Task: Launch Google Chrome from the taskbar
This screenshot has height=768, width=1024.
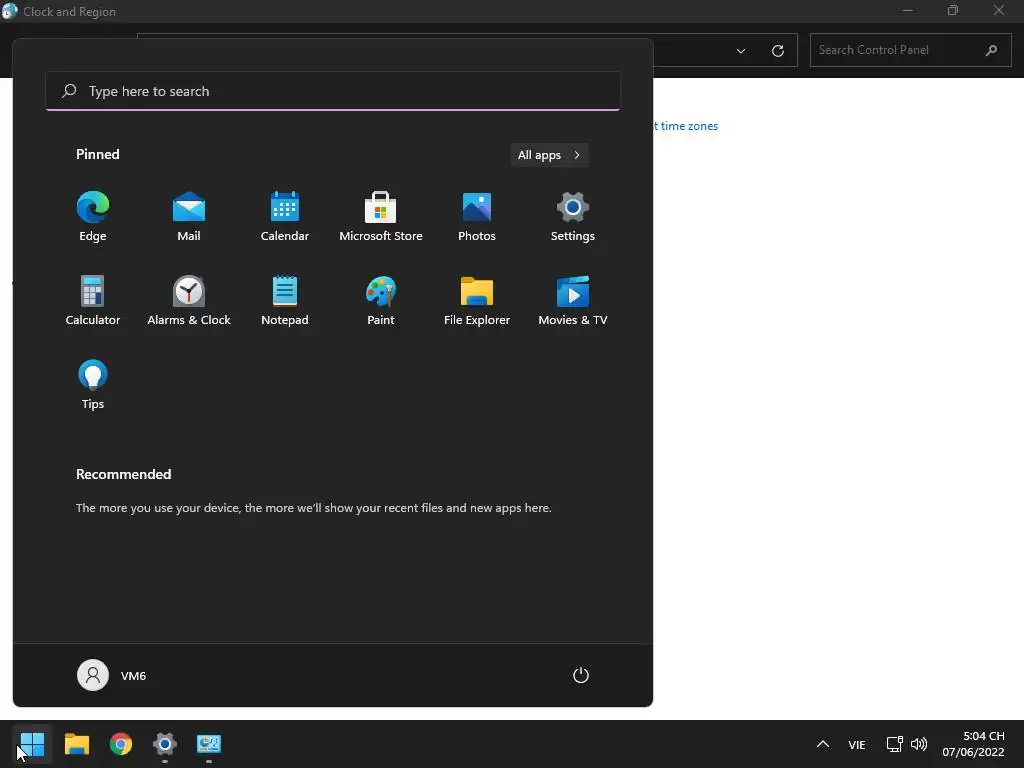Action: pyautogui.click(x=121, y=744)
